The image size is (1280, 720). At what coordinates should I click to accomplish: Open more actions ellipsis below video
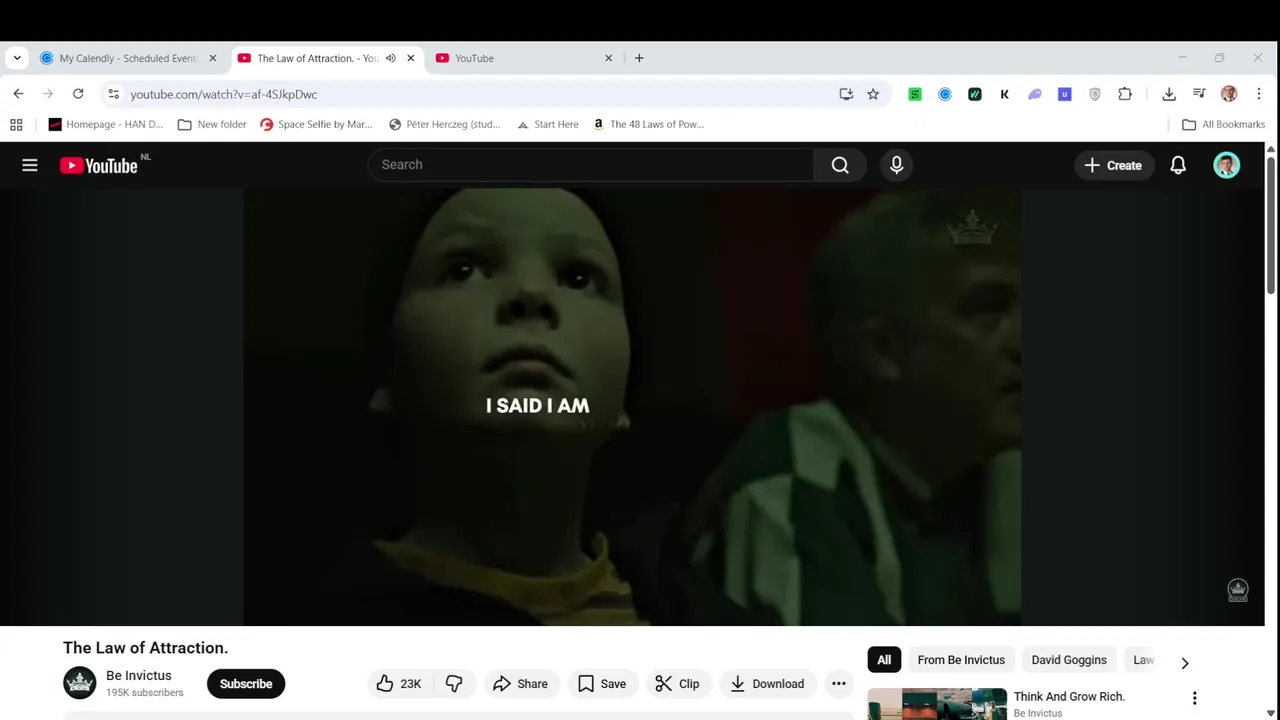[839, 684]
